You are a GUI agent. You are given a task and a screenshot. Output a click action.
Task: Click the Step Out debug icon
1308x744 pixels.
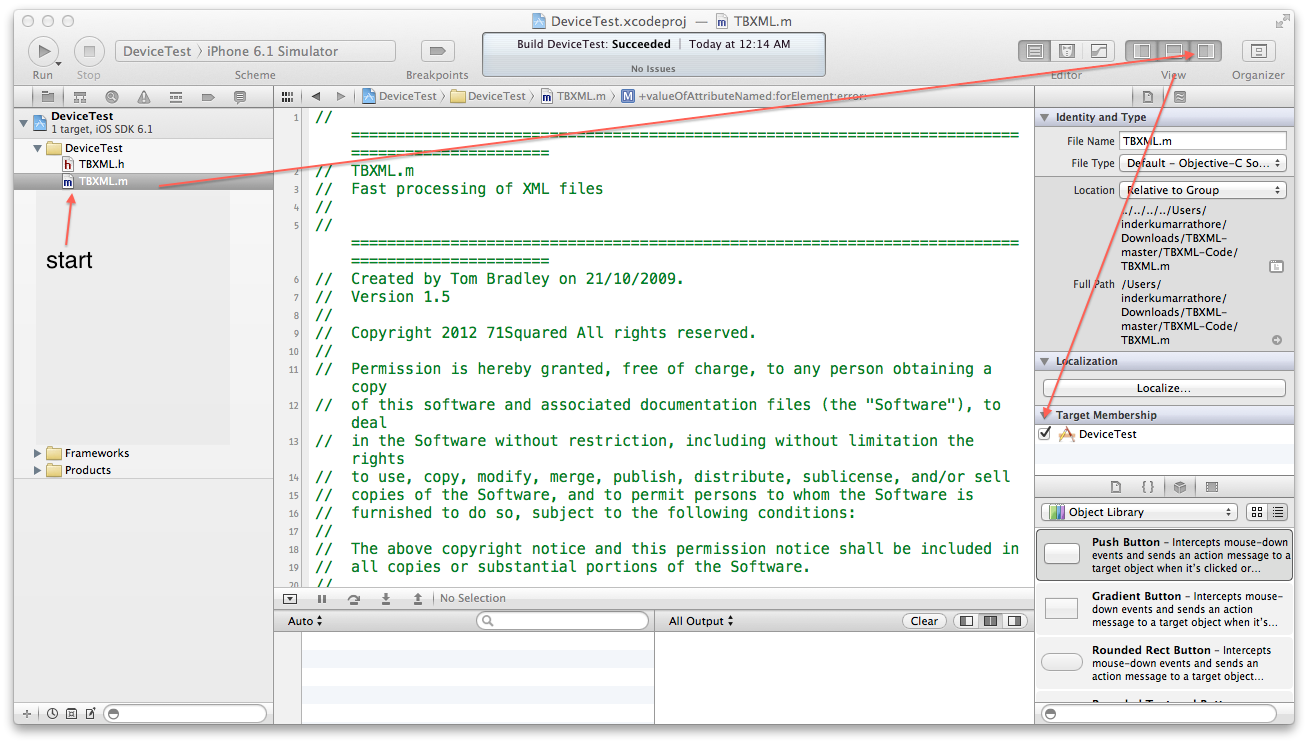click(x=418, y=599)
